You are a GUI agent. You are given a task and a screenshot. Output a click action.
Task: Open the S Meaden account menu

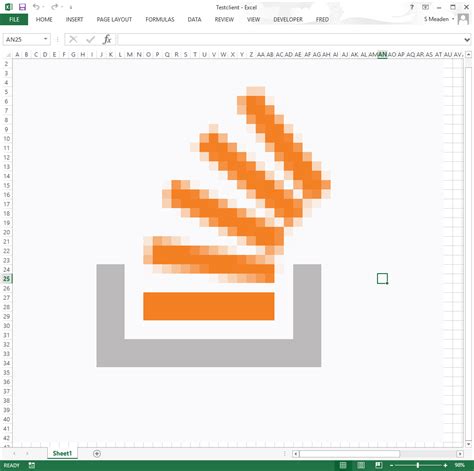(x=439, y=19)
